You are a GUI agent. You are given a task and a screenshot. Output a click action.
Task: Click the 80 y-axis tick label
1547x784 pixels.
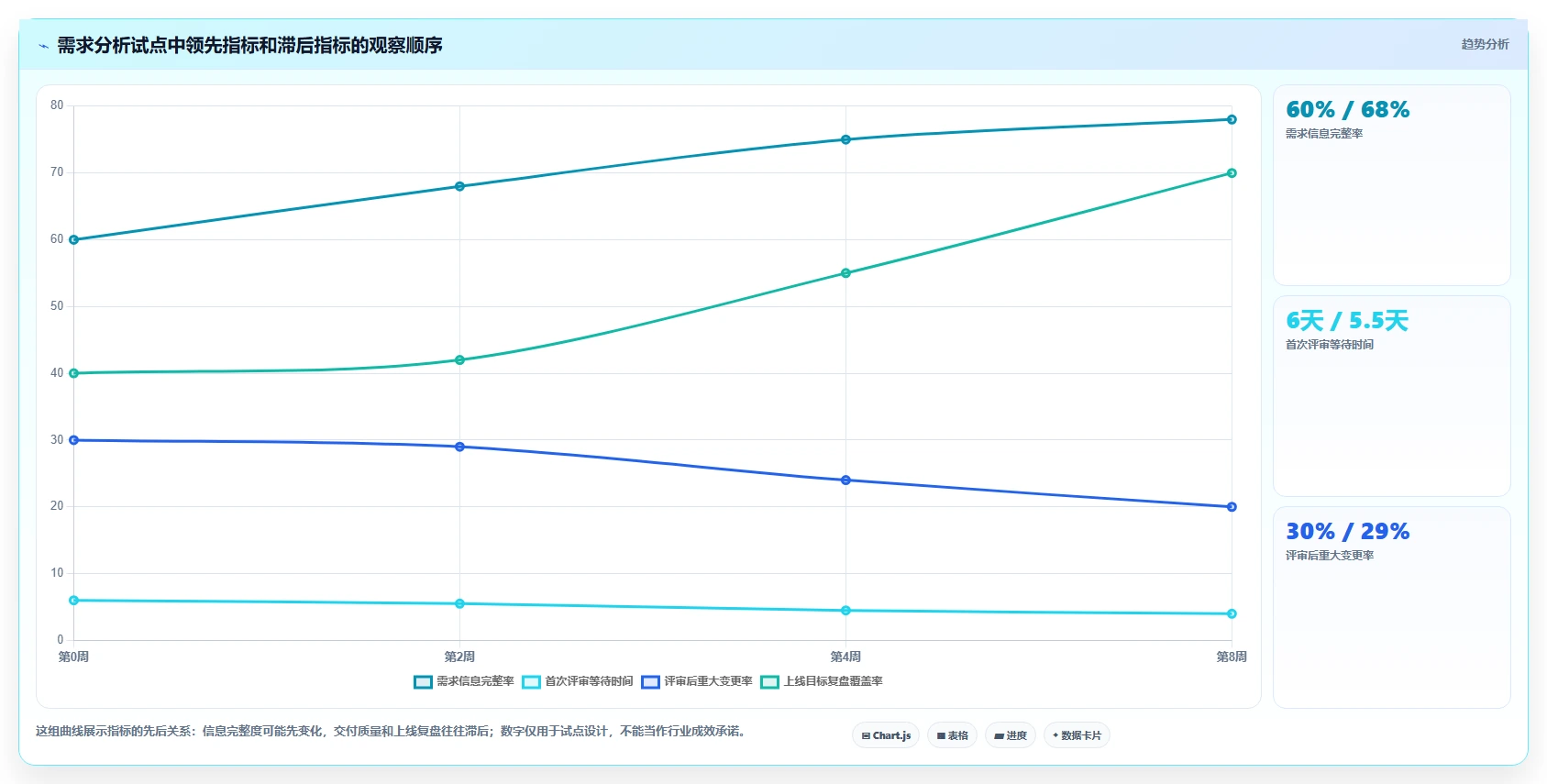click(57, 105)
